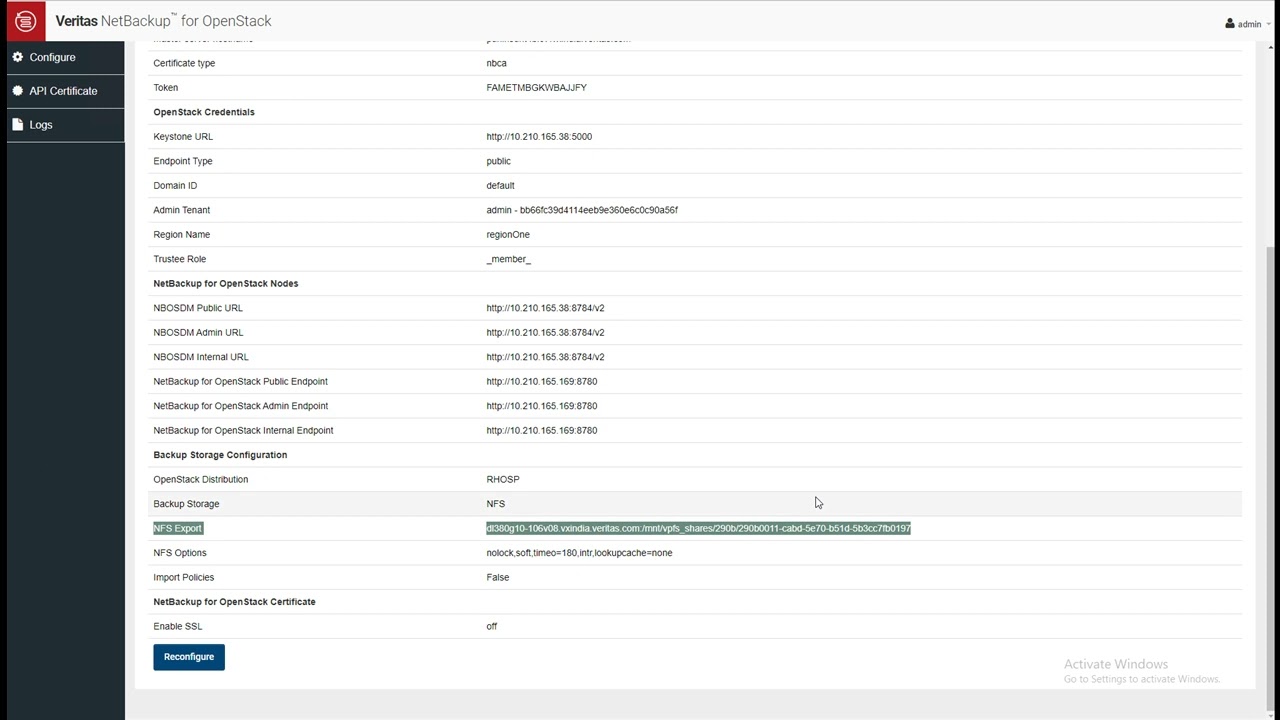Click the Keystone URL label
Viewport: 1280px width, 720px height.
click(x=183, y=137)
